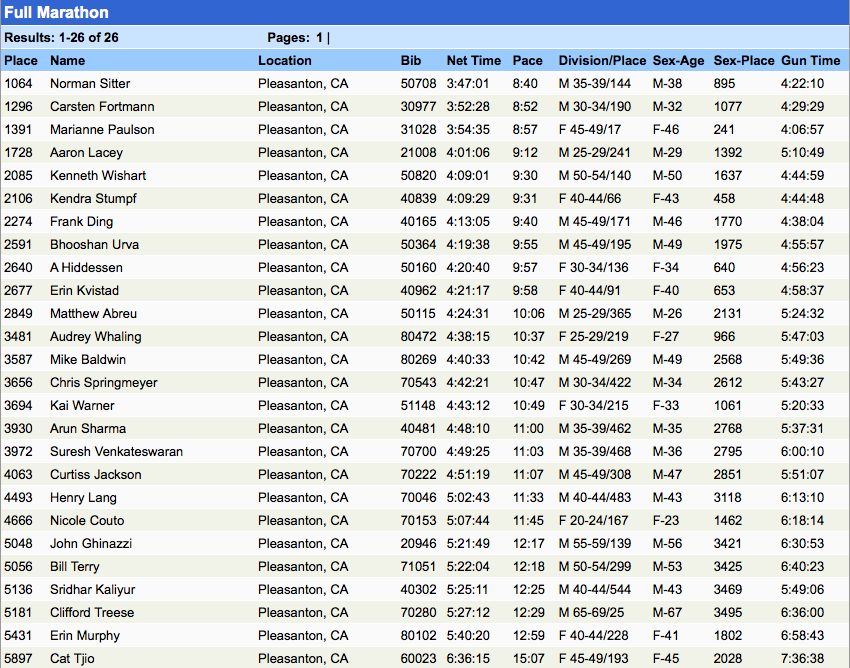Click Suresh Venkateswaran's name

point(116,452)
